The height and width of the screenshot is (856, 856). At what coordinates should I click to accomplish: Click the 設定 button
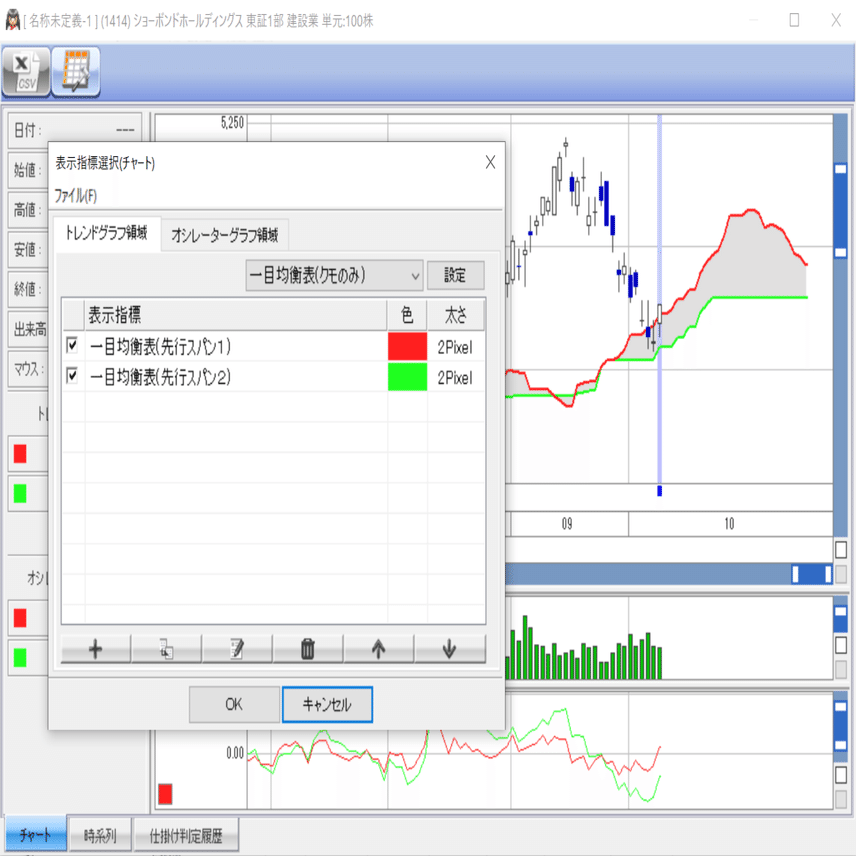tap(455, 275)
